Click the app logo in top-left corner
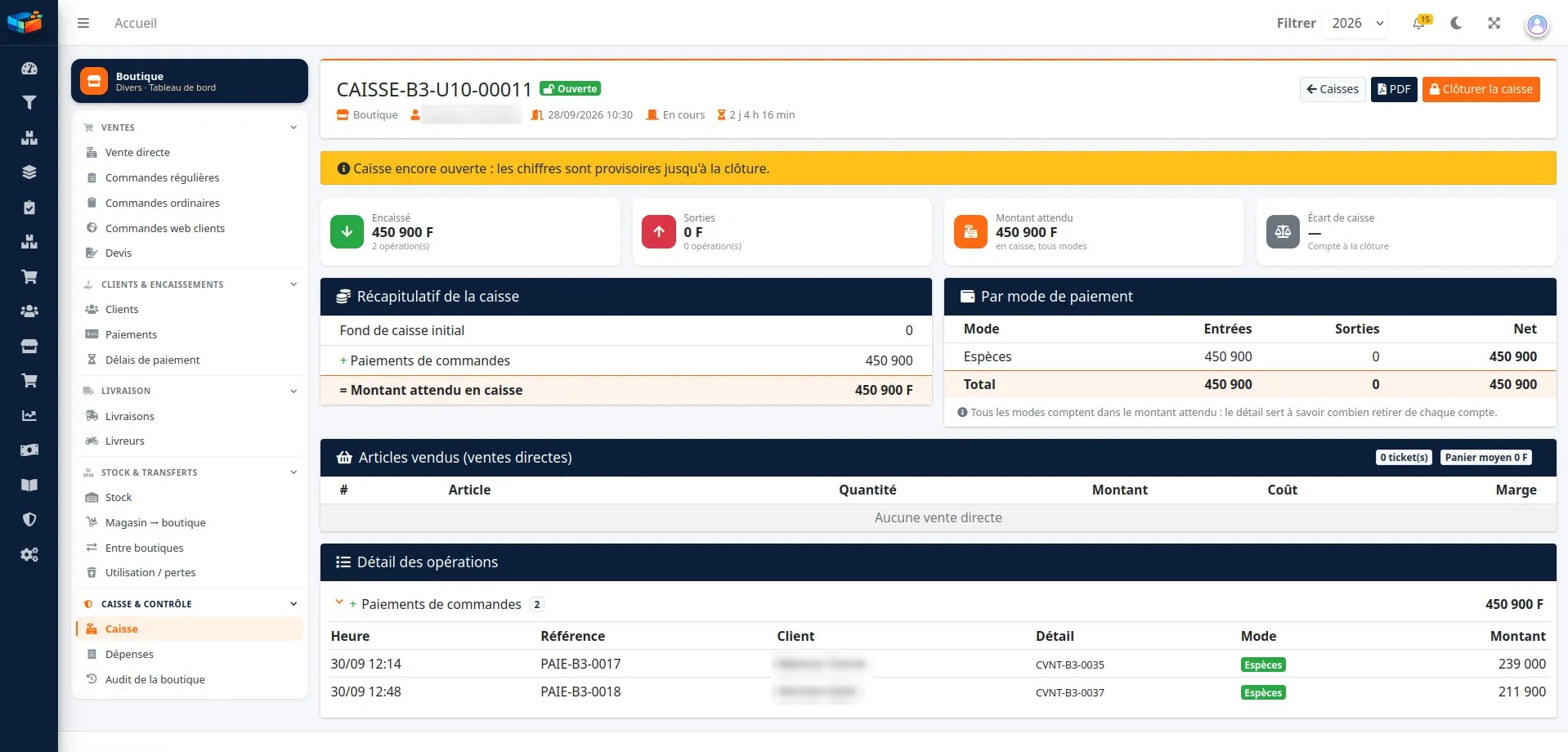The width and height of the screenshot is (1568, 752). coord(25,21)
